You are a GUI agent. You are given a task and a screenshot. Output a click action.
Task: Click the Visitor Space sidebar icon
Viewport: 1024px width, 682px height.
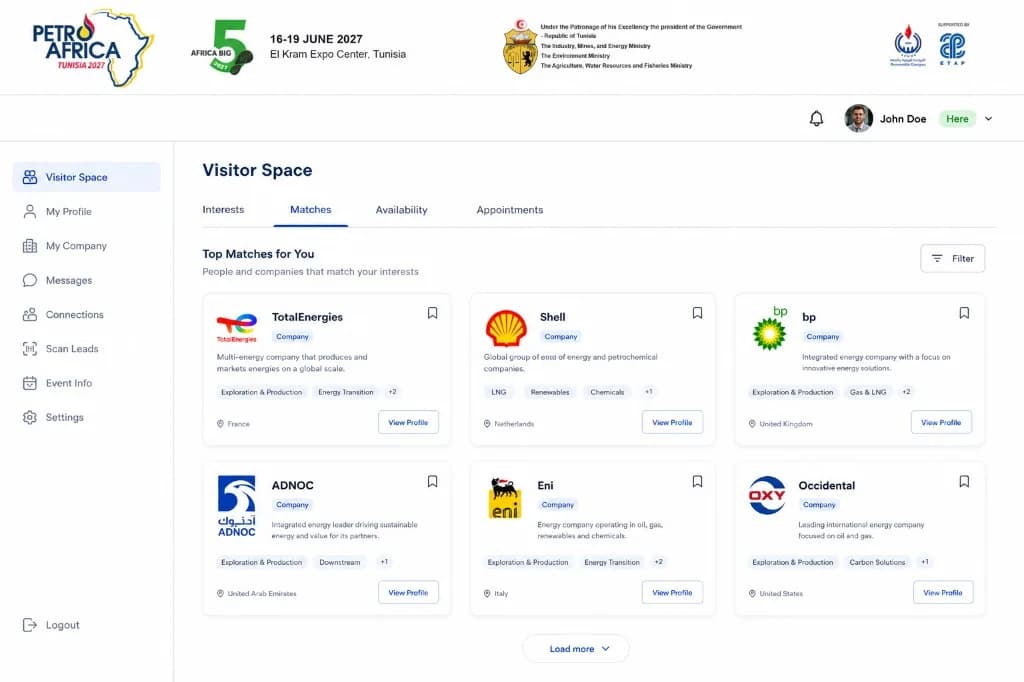click(30, 177)
